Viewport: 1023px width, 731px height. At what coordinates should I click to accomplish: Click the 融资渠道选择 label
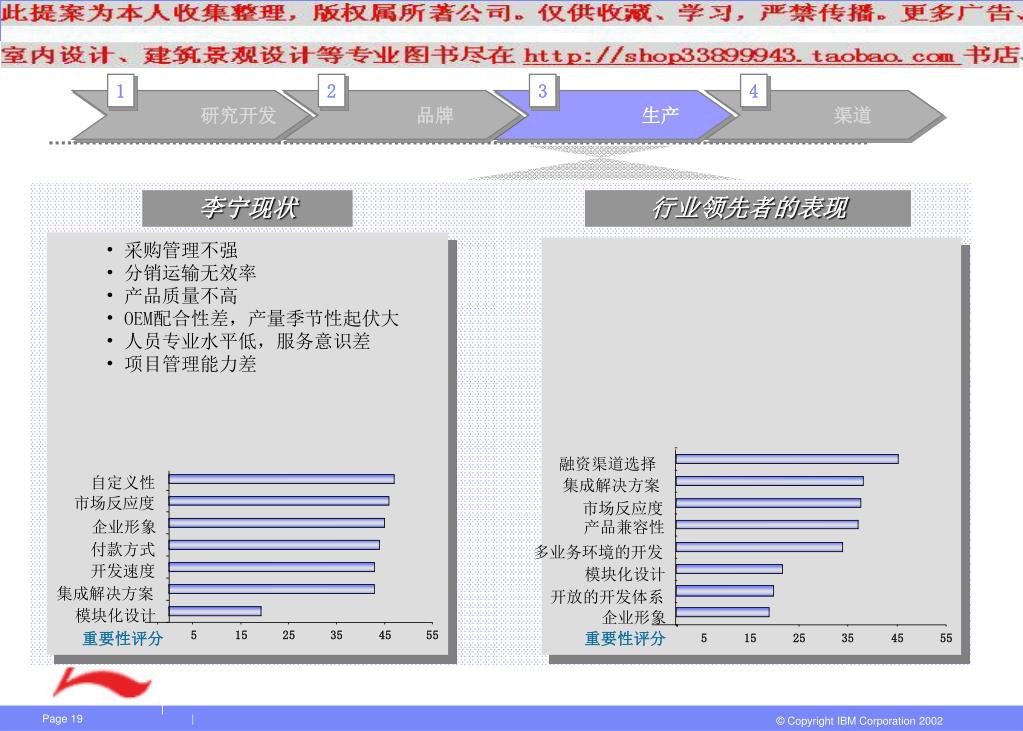[x=607, y=464]
